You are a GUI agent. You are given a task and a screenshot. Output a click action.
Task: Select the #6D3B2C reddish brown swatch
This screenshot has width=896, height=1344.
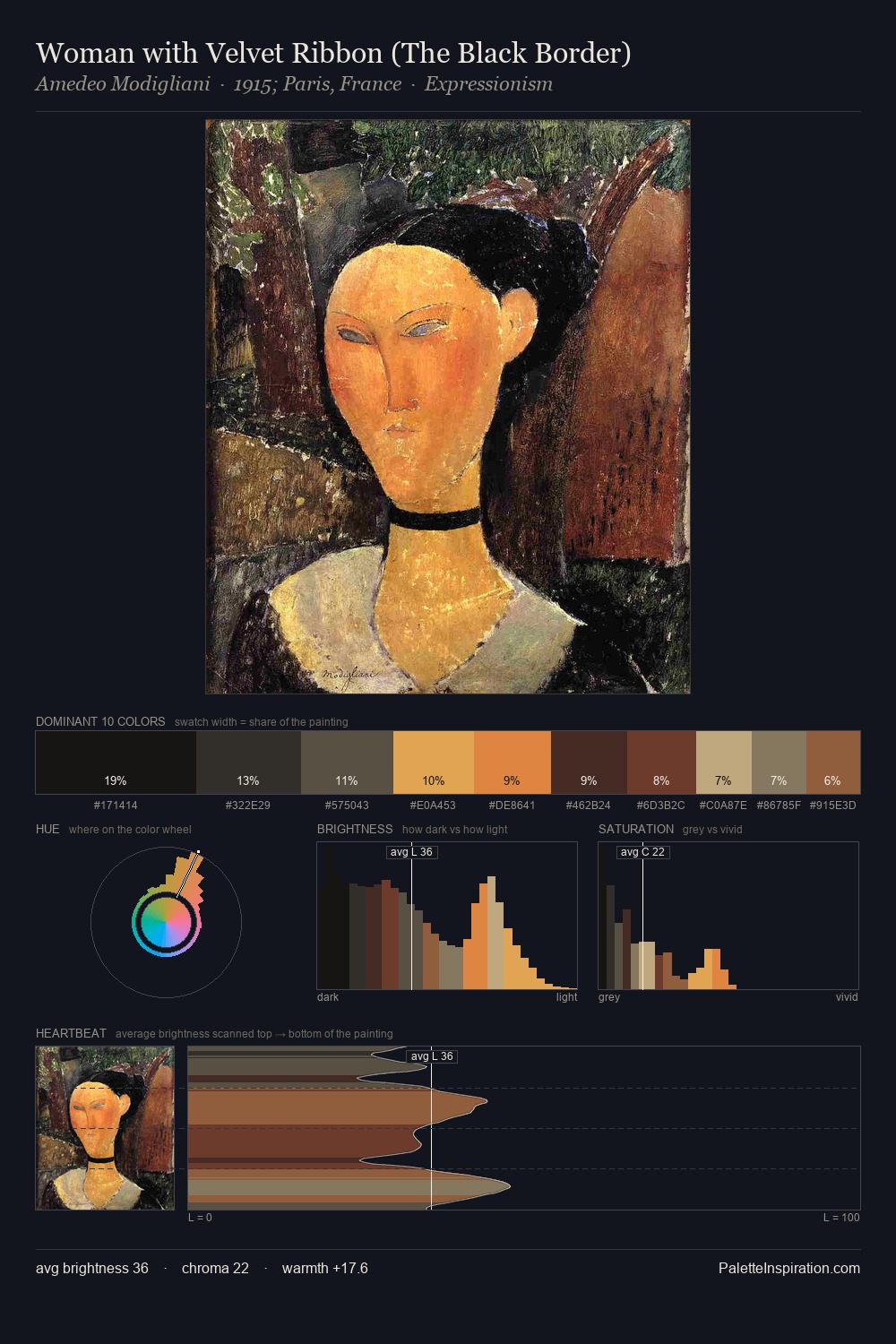[661, 762]
